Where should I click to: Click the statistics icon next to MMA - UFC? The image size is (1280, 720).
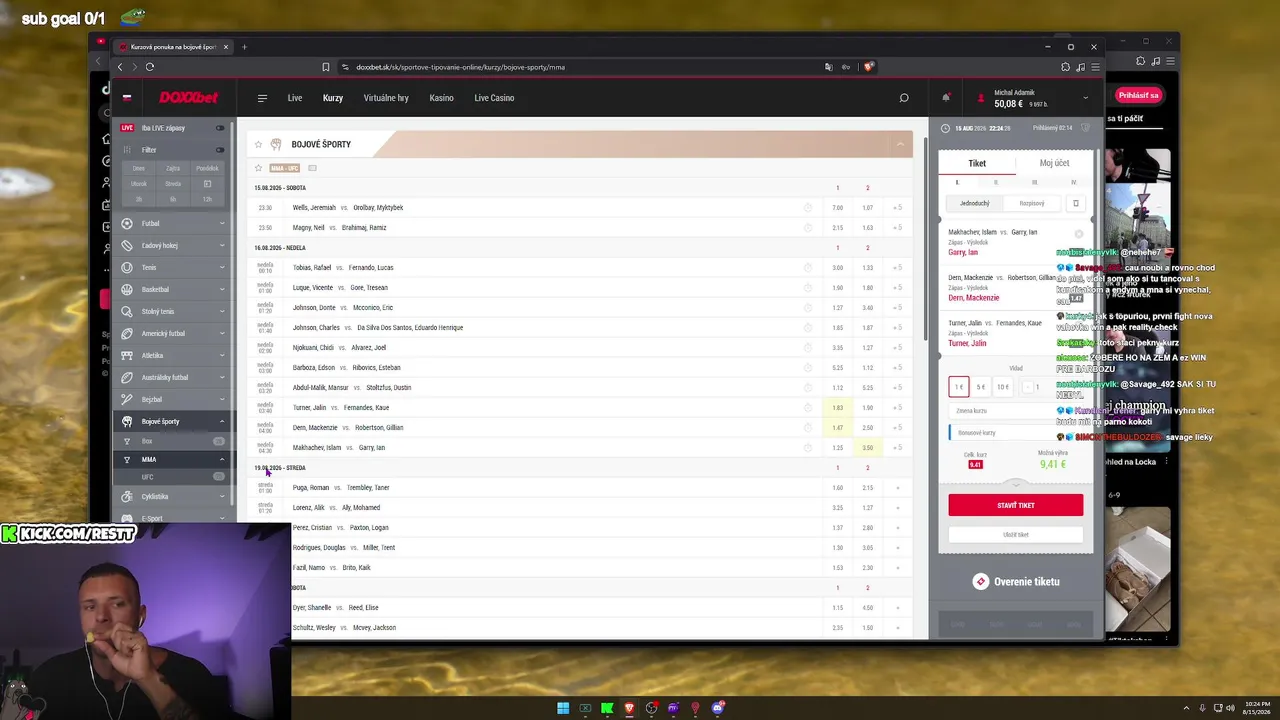point(312,168)
